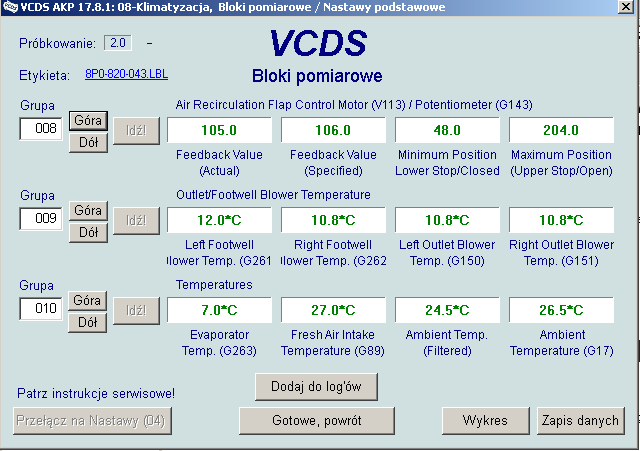Click the Right Outlet Blower Temp. (G151) label

pyautogui.click(x=561, y=253)
